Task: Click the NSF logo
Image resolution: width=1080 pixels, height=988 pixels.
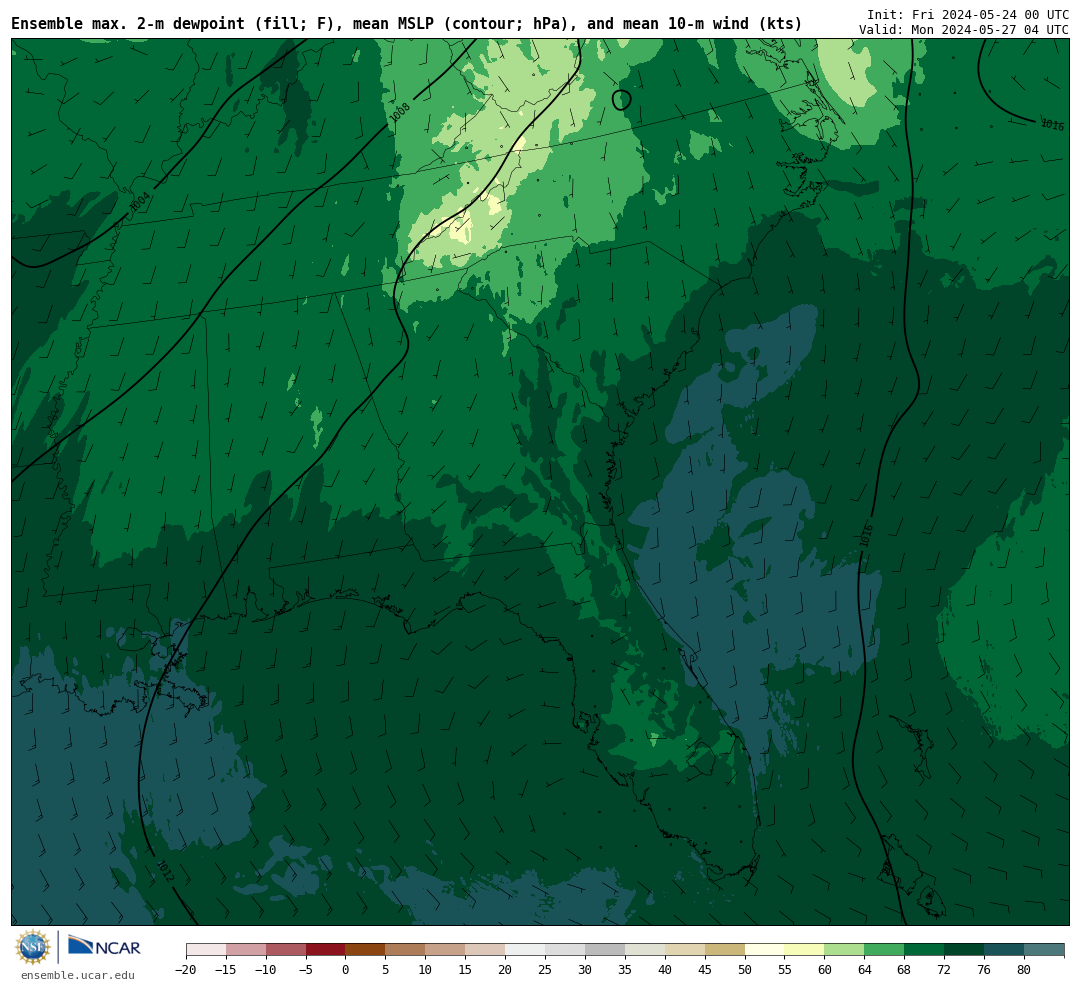Action: [33, 947]
